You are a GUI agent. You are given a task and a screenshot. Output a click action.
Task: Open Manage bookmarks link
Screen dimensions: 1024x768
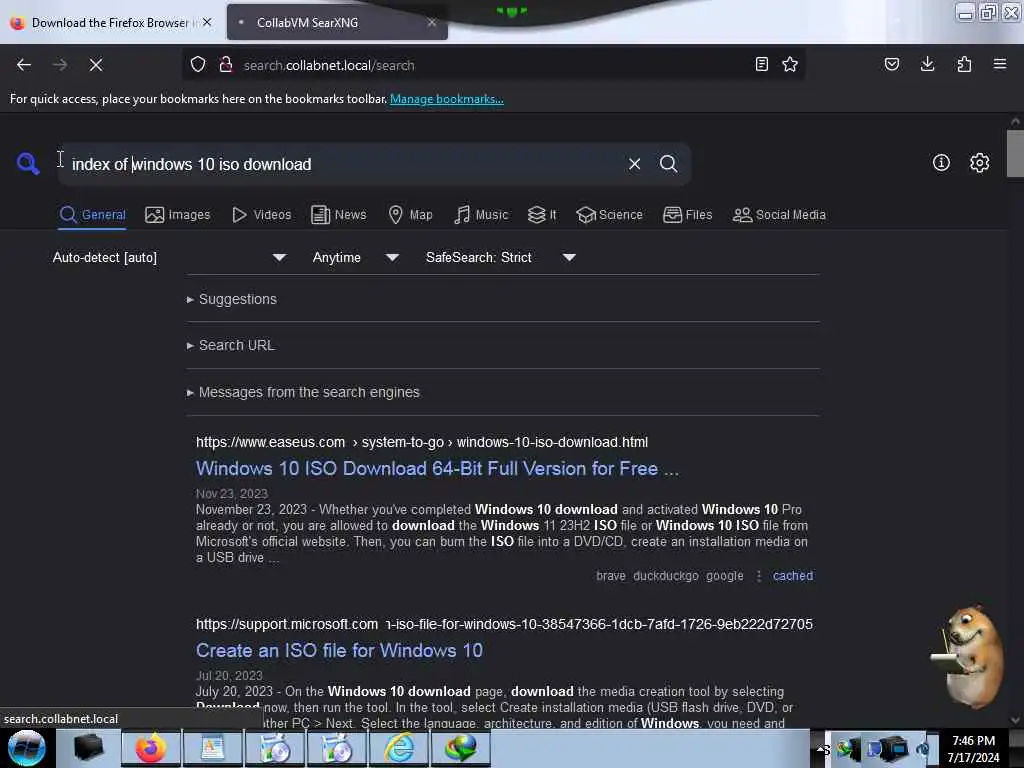click(x=447, y=99)
